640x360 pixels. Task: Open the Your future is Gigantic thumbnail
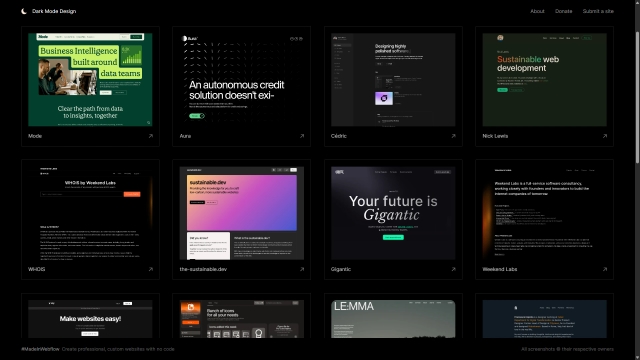pyautogui.click(x=393, y=213)
